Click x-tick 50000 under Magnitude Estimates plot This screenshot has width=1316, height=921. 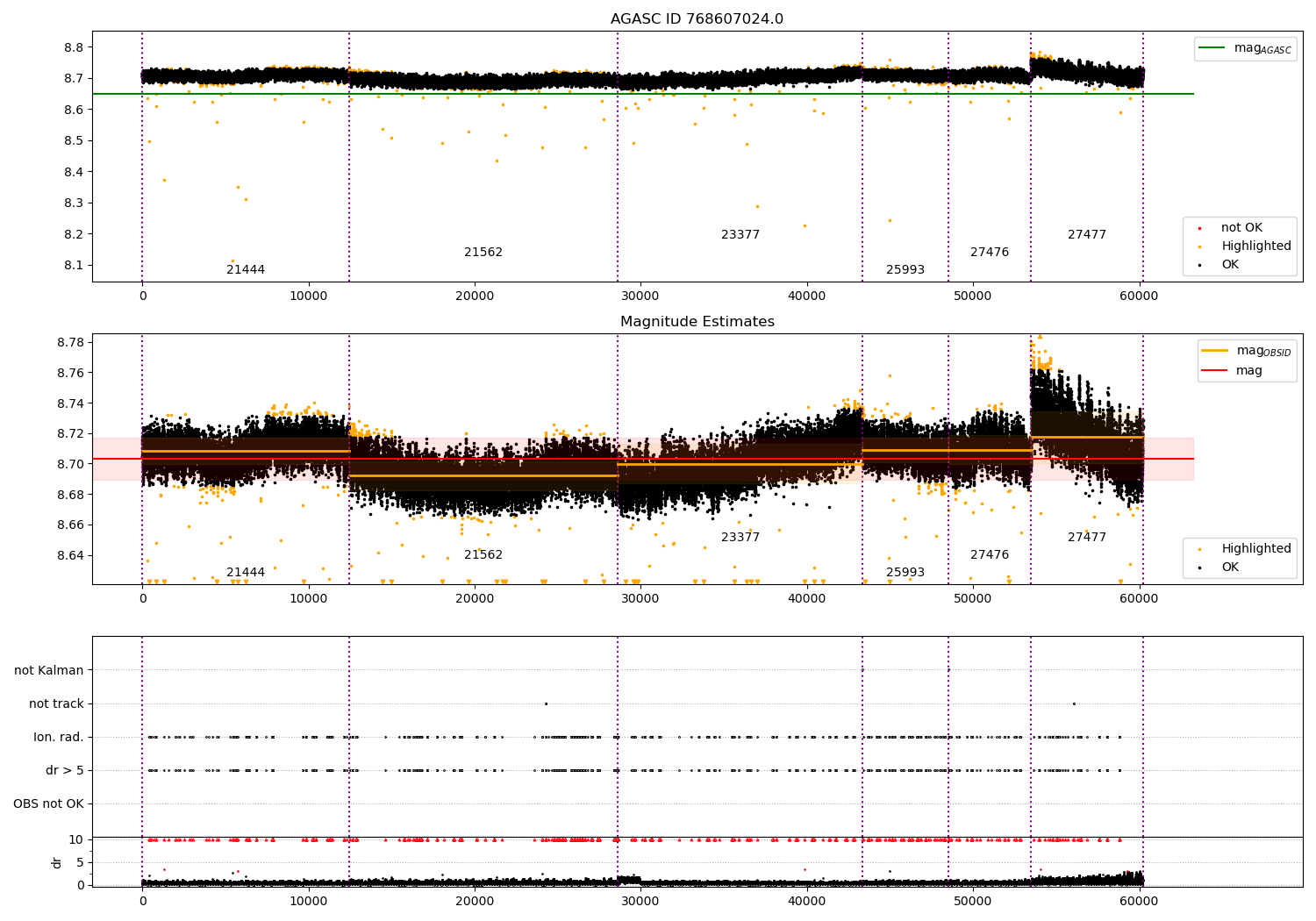coord(973,599)
